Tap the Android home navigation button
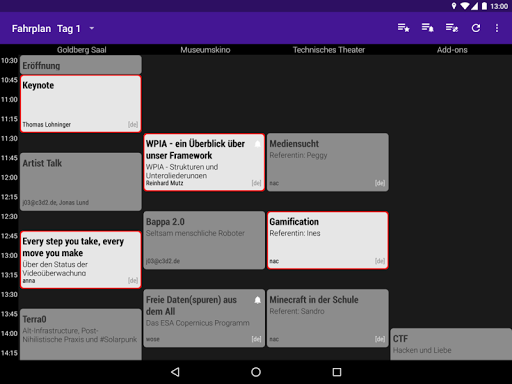Screen dimensions: 512x384 [x=256, y=372]
